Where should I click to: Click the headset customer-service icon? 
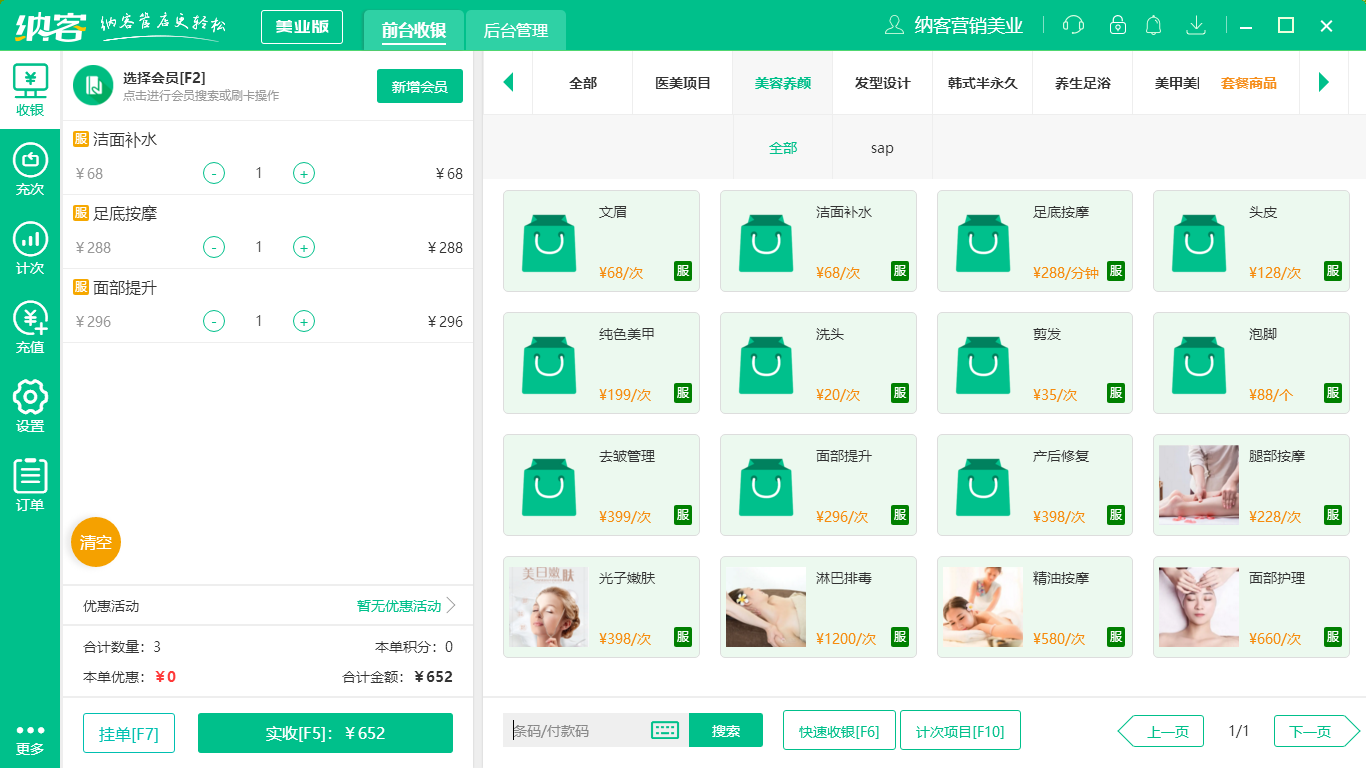pos(1072,24)
